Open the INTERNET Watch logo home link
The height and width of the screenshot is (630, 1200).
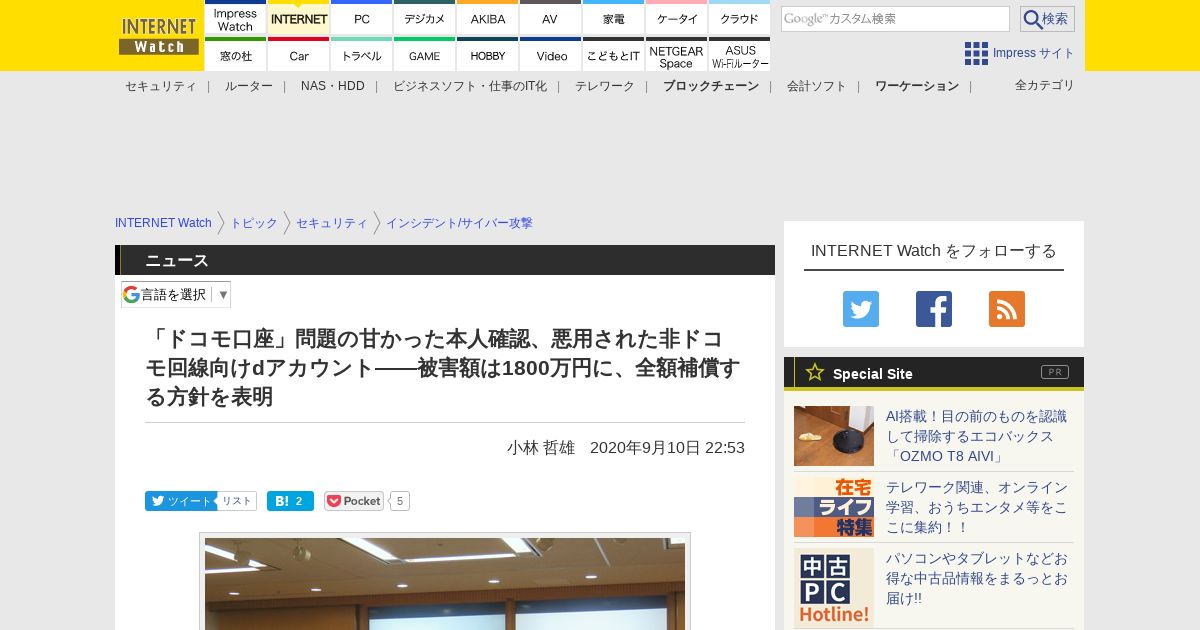coord(159,36)
